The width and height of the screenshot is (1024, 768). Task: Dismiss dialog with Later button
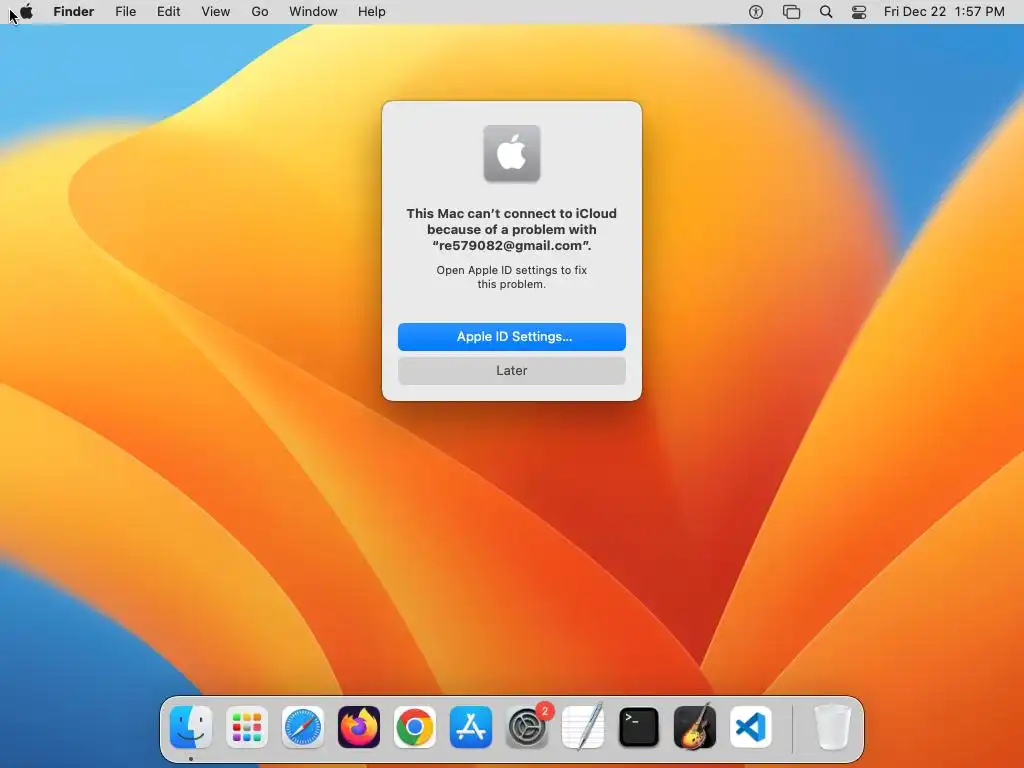[512, 371]
